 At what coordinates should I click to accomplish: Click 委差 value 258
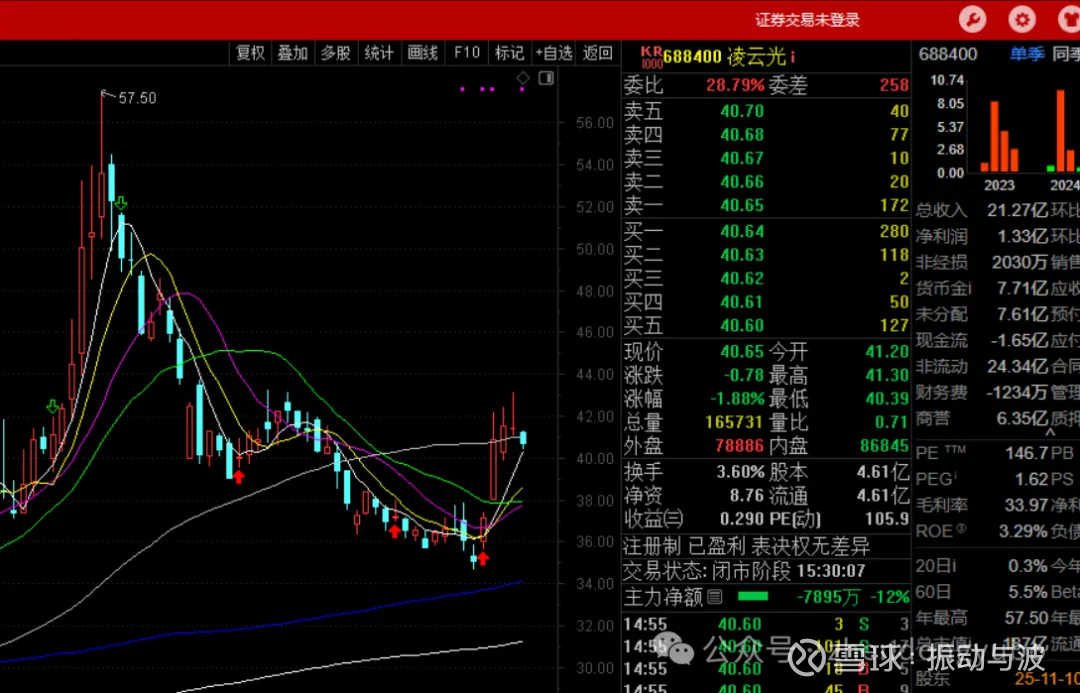[894, 85]
